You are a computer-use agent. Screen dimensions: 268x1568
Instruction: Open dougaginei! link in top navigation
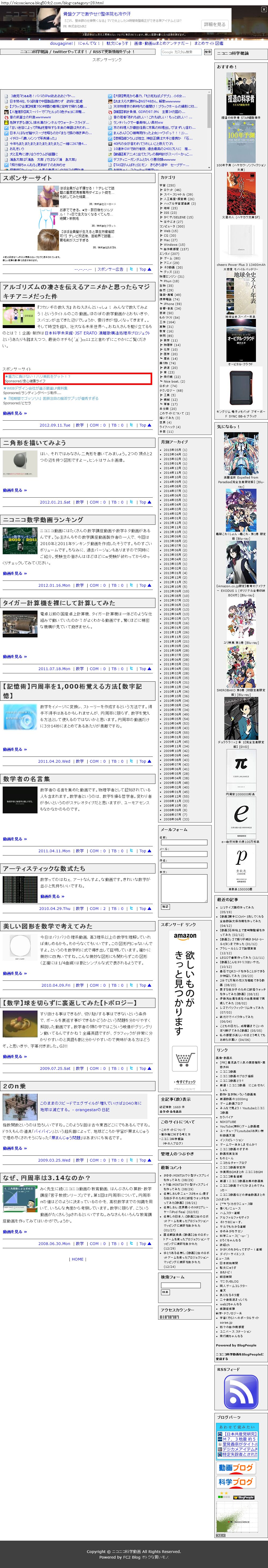(x=61, y=44)
